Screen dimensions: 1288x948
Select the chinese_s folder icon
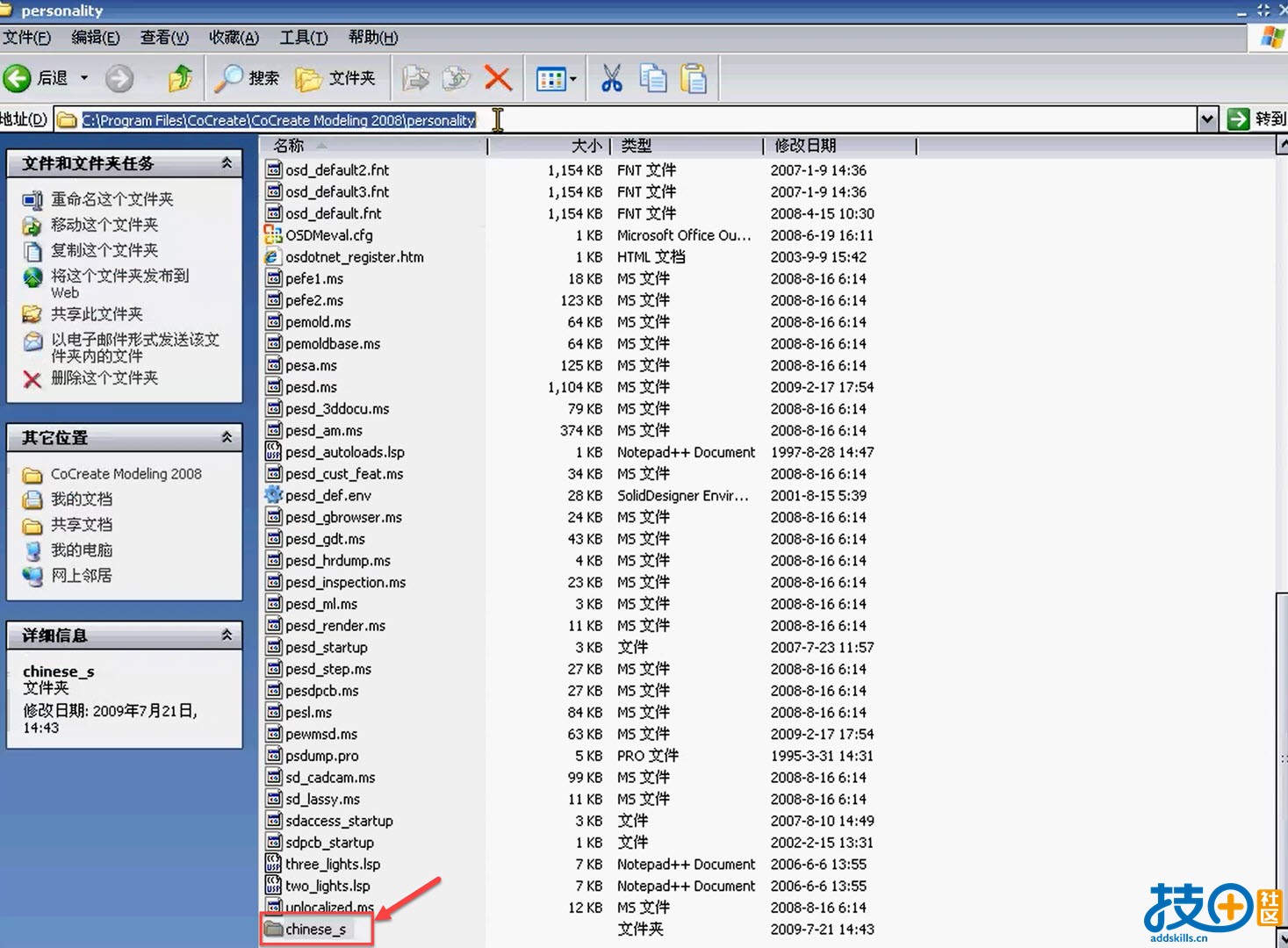tap(273, 929)
